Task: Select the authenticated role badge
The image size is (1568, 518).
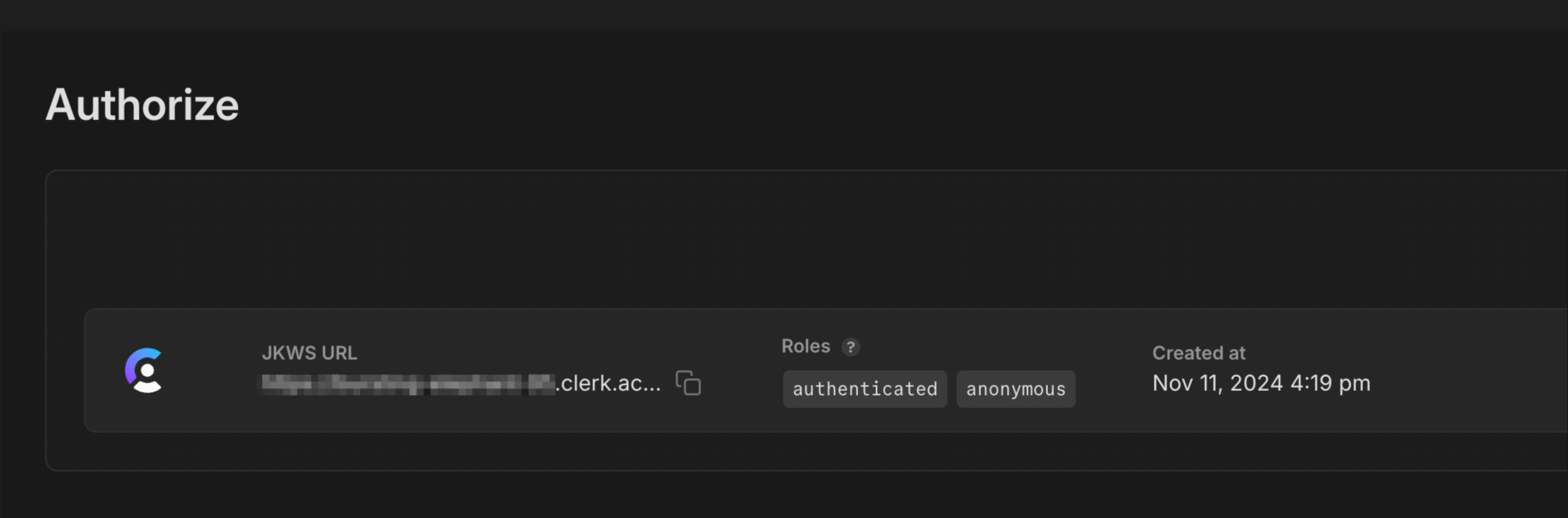Action: click(x=864, y=389)
